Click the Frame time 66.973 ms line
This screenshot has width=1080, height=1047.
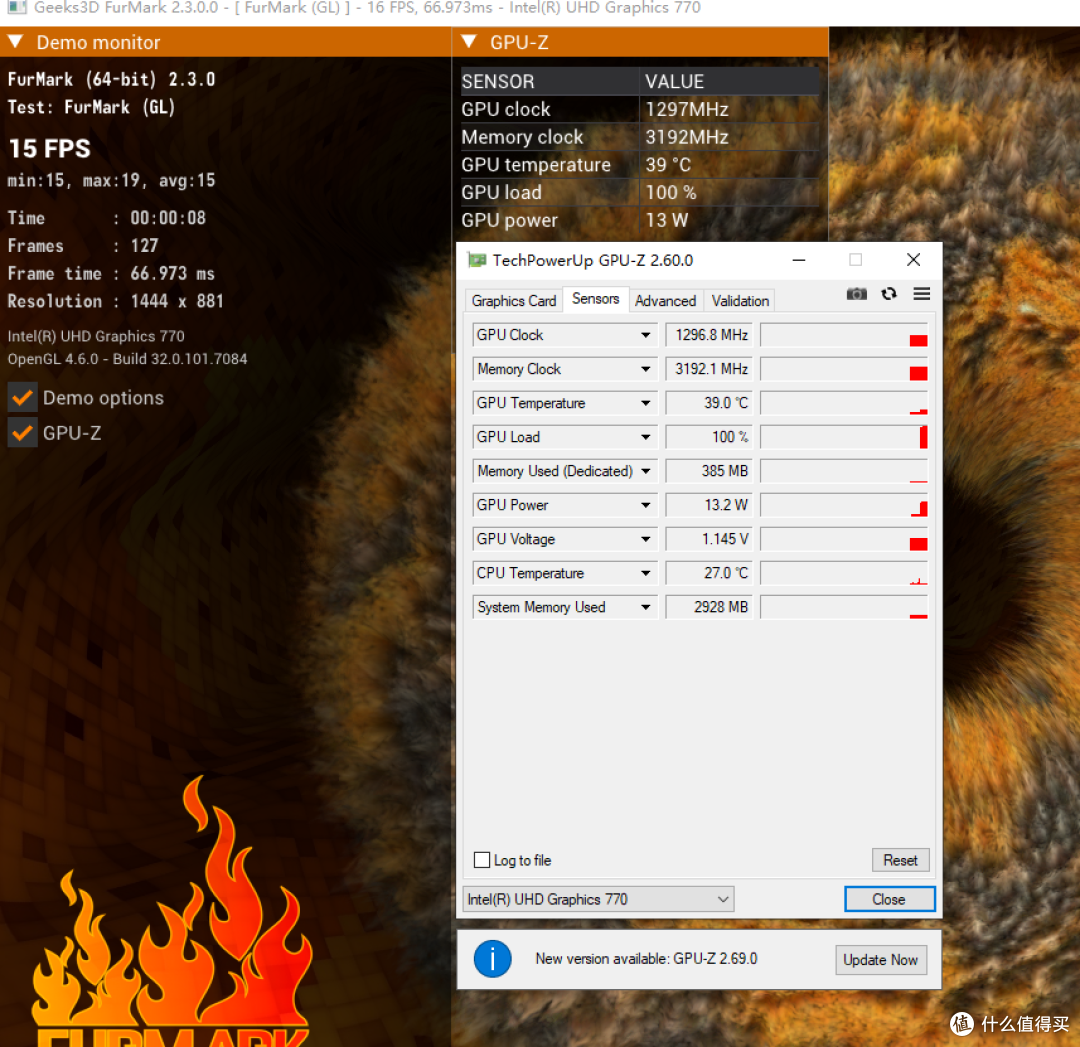(x=111, y=273)
